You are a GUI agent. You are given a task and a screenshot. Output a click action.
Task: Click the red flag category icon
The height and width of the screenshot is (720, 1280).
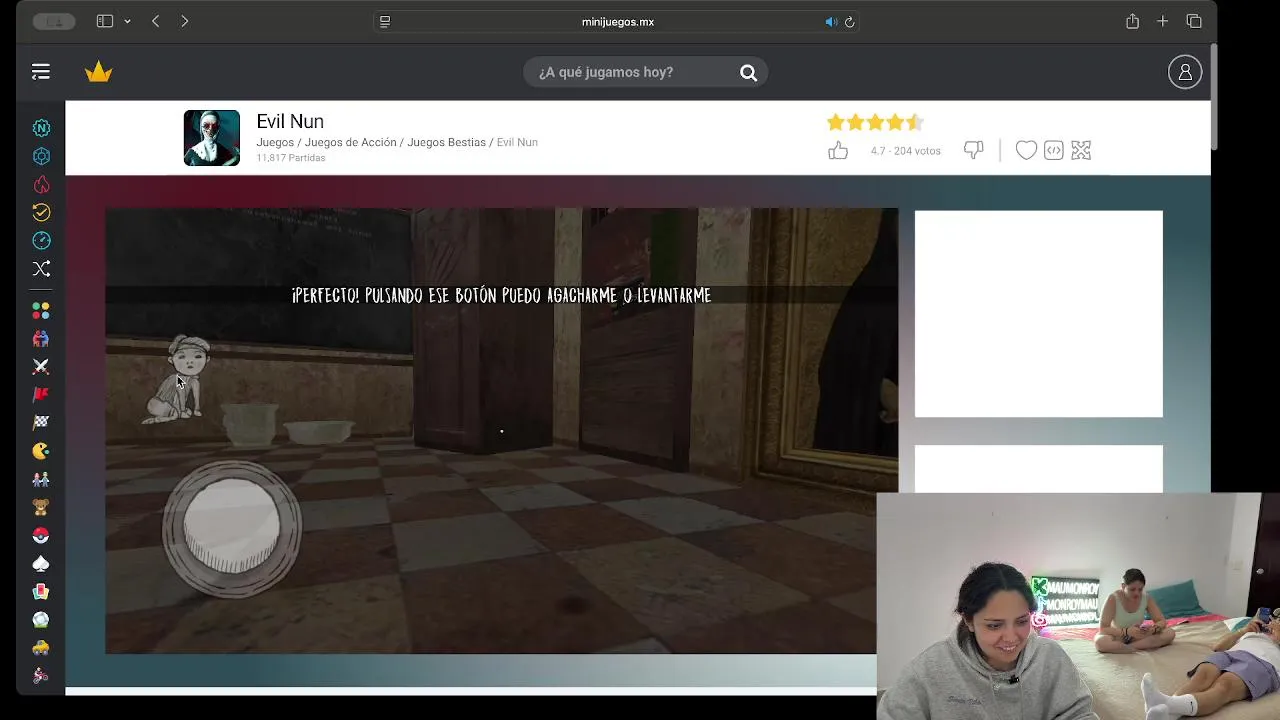tap(41, 395)
